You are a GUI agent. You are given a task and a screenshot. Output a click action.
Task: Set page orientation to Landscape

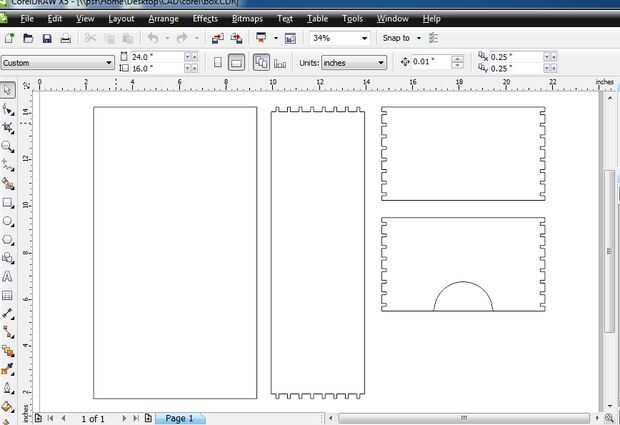point(236,62)
